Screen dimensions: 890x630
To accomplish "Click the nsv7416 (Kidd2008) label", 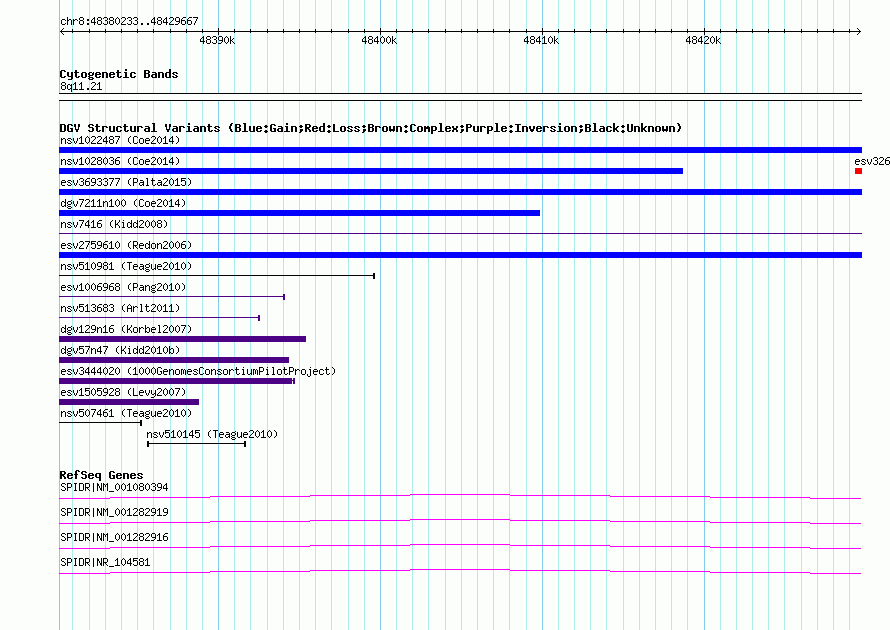I will pos(114,224).
